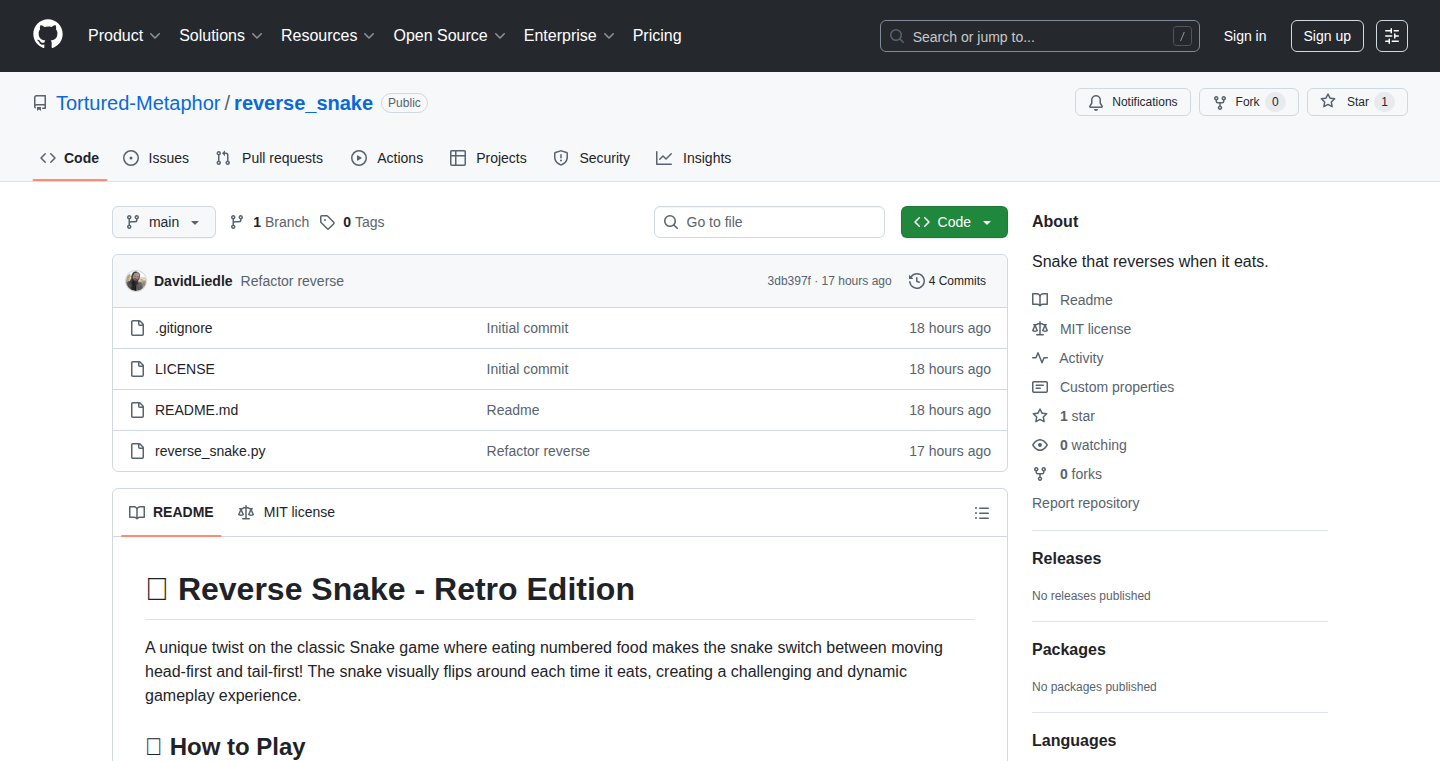Click the clock icon beside 4 Commits
The width and height of the screenshot is (1440, 761).
tap(916, 281)
